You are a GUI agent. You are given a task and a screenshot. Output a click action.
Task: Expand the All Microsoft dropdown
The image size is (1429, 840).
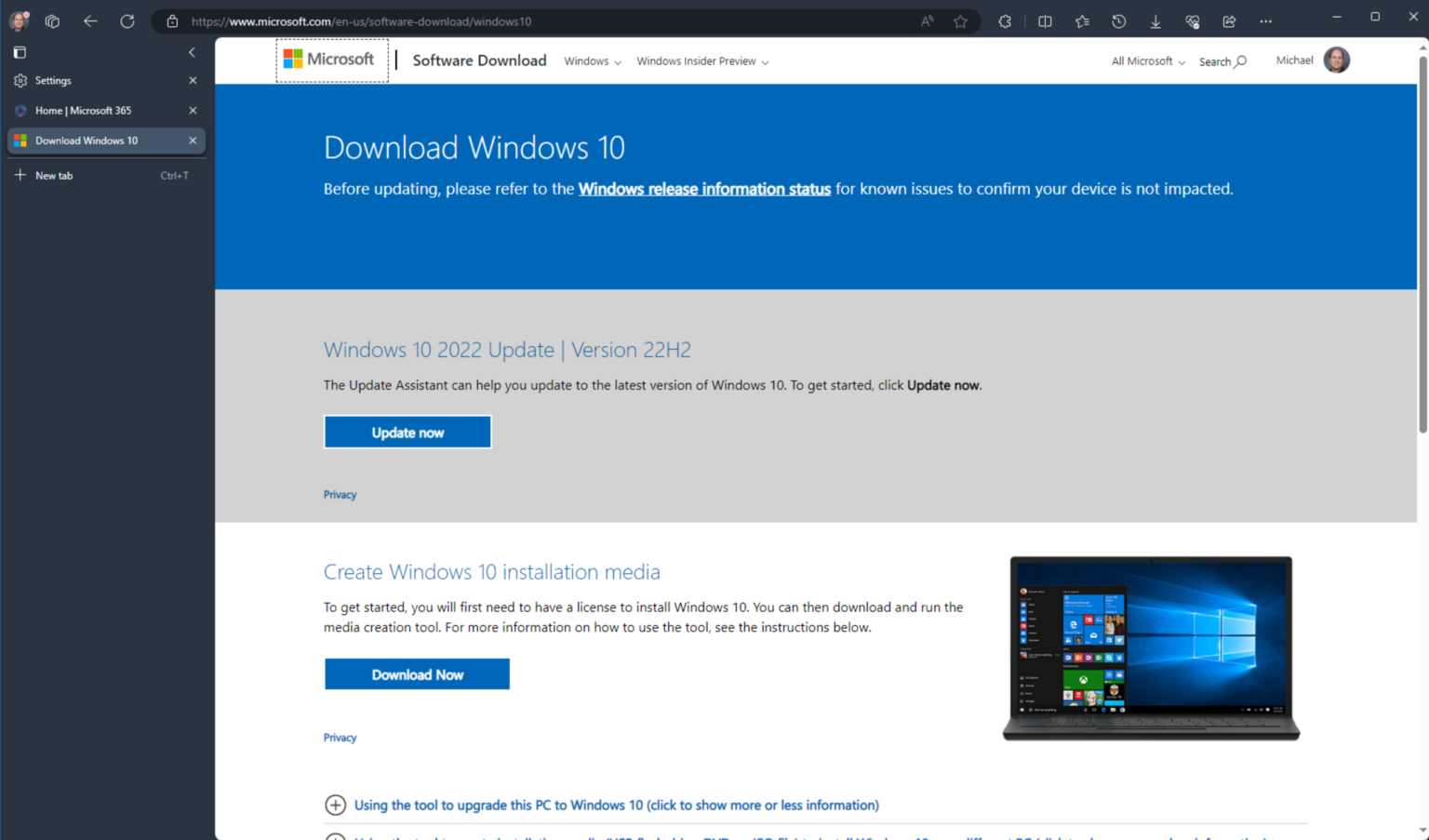tap(1146, 60)
